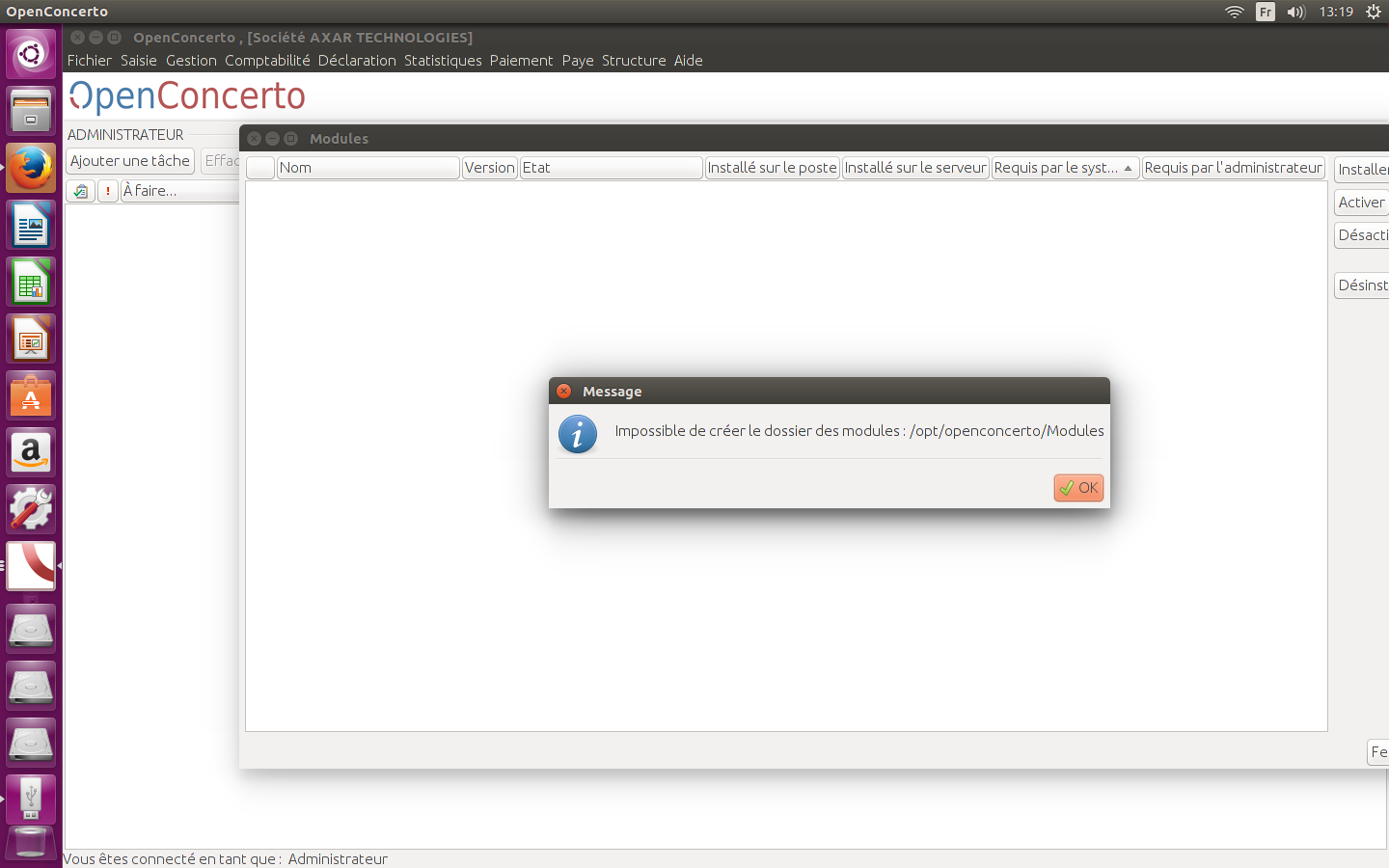Open System Settings from launcher
The height and width of the screenshot is (868, 1389).
(31, 509)
